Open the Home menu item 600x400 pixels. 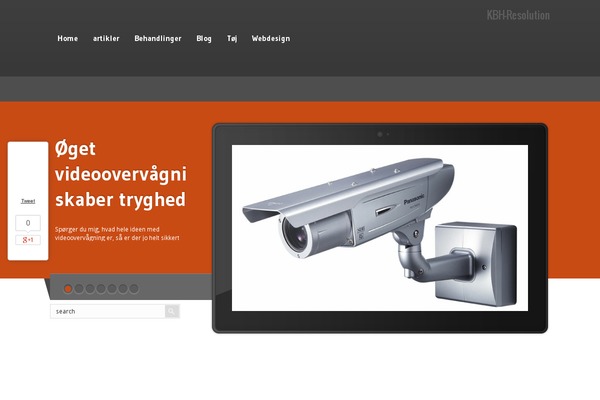click(68, 38)
